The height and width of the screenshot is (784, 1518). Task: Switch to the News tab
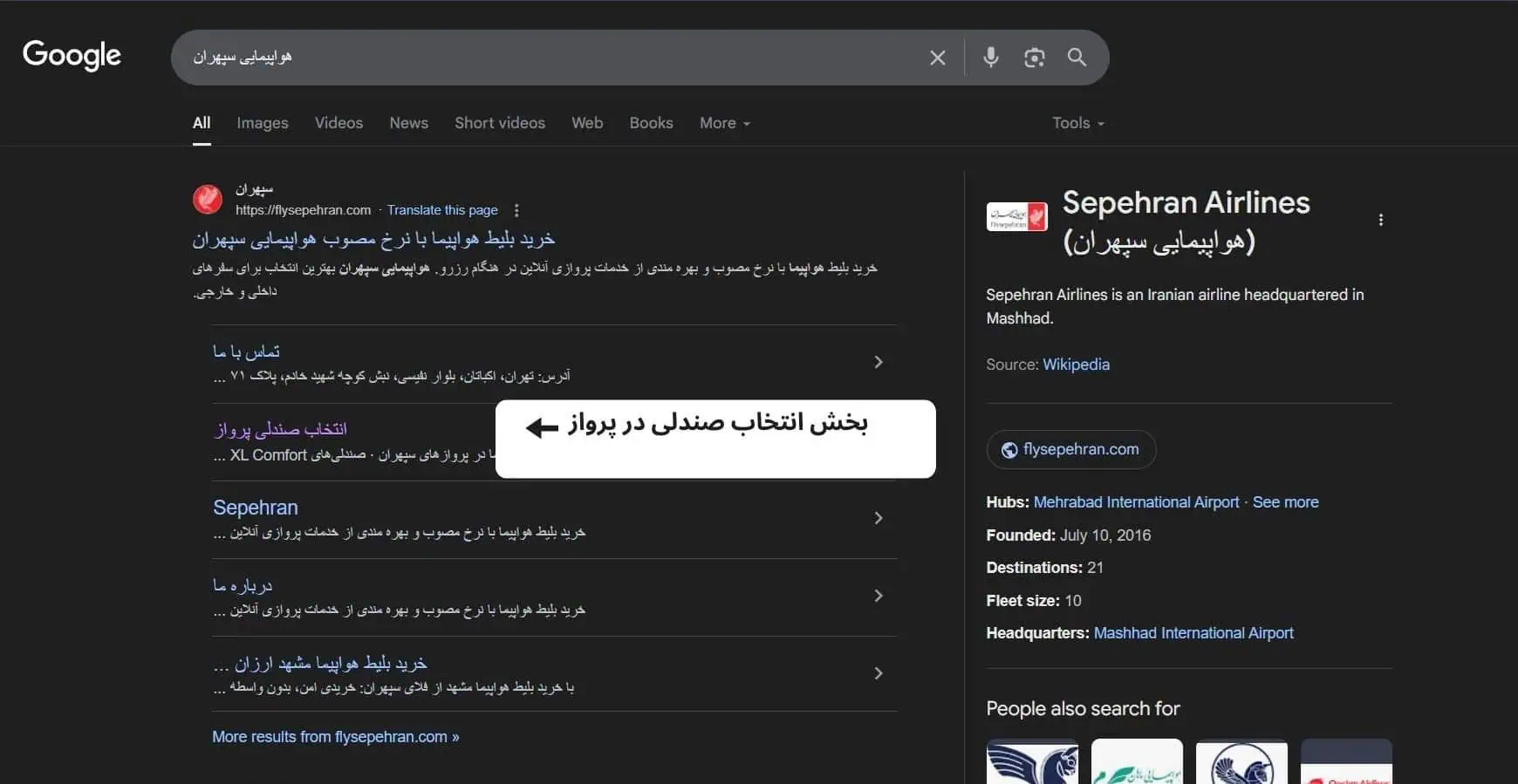pos(408,123)
